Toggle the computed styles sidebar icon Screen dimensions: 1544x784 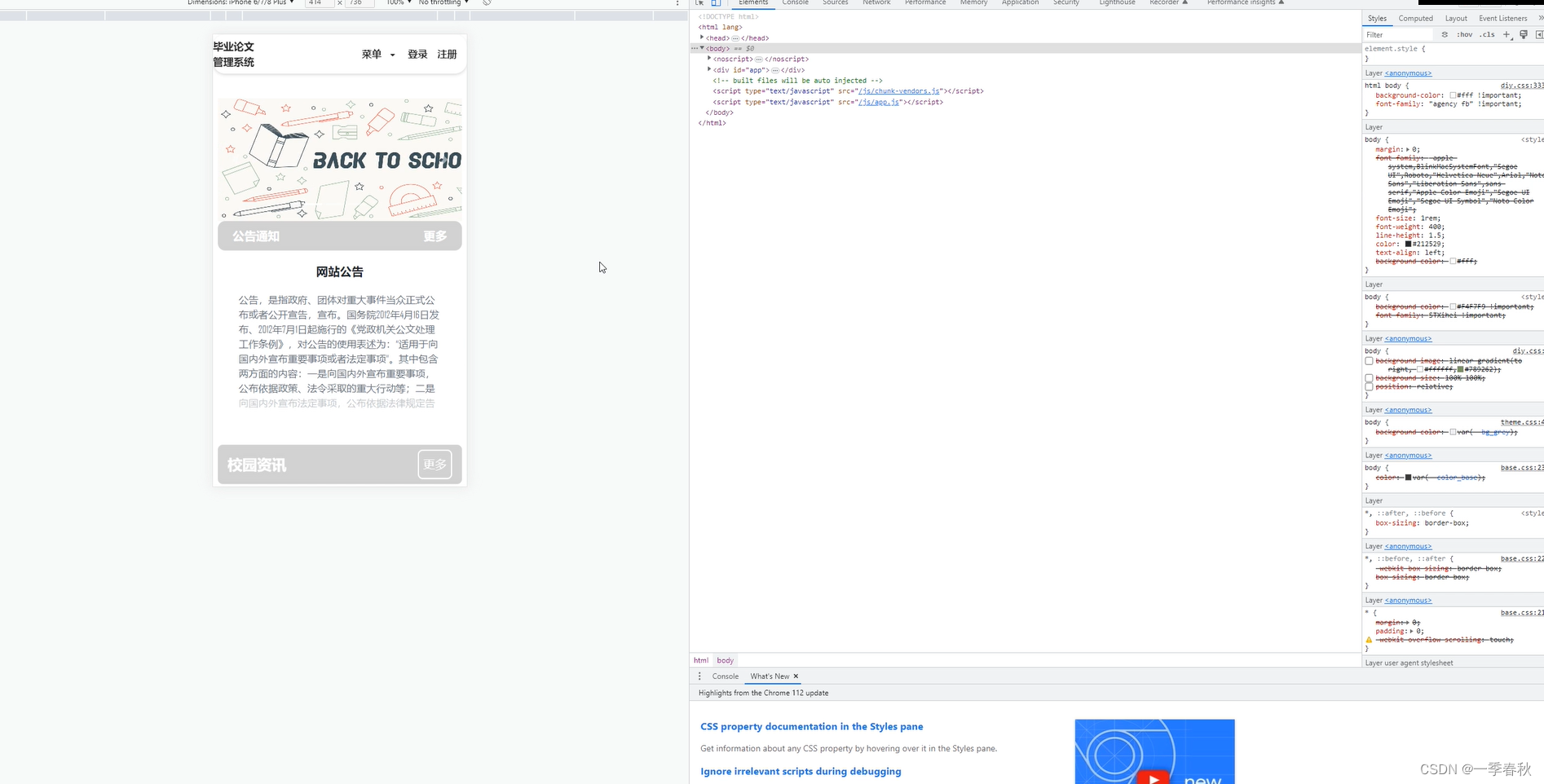click(x=1539, y=35)
